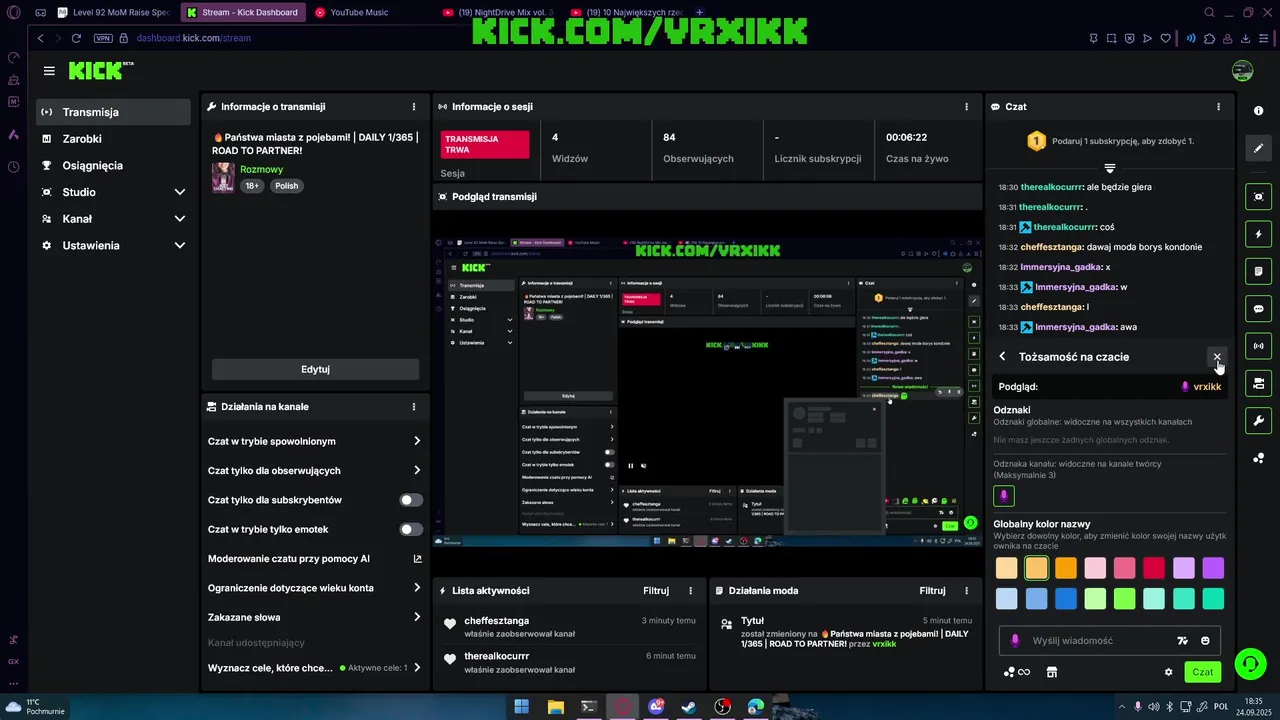Screen dimensions: 1280x720
Task: Toggle Czat tylko dla subskrybentów switch
Action: [411, 500]
